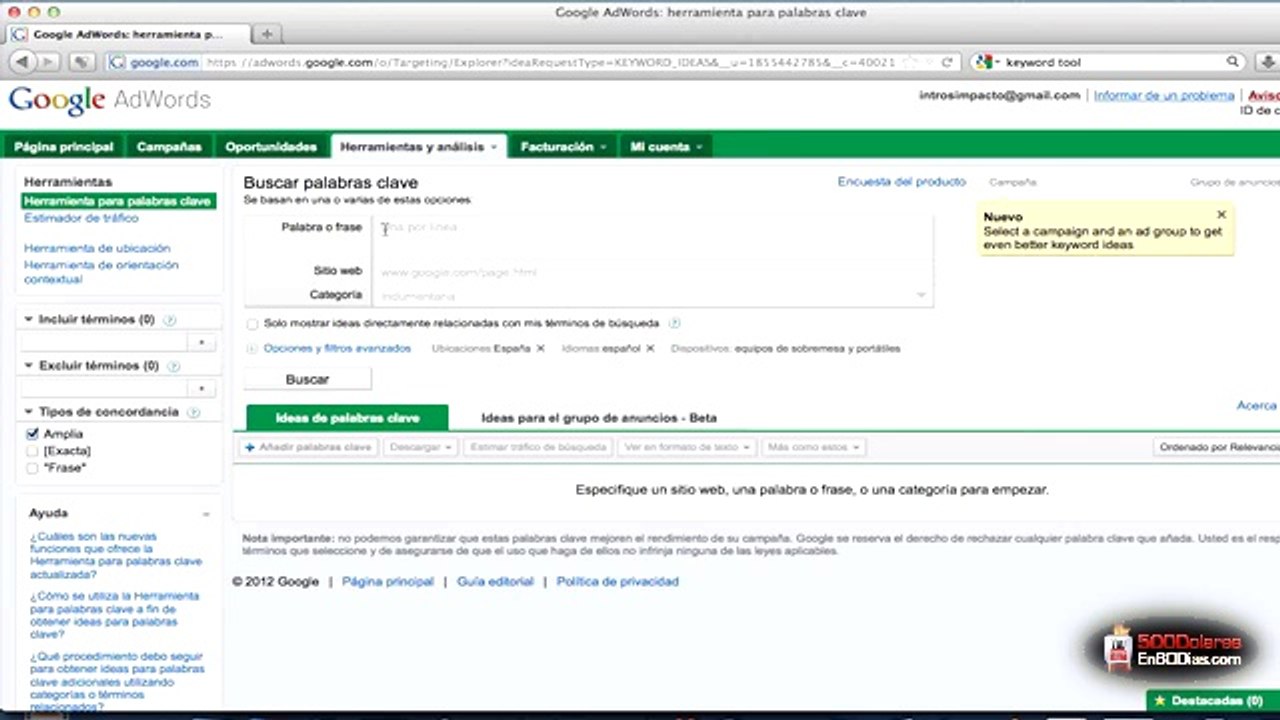This screenshot has height=720, width=1280.
Task: Click the browser address bar URL
Action: 550,62
